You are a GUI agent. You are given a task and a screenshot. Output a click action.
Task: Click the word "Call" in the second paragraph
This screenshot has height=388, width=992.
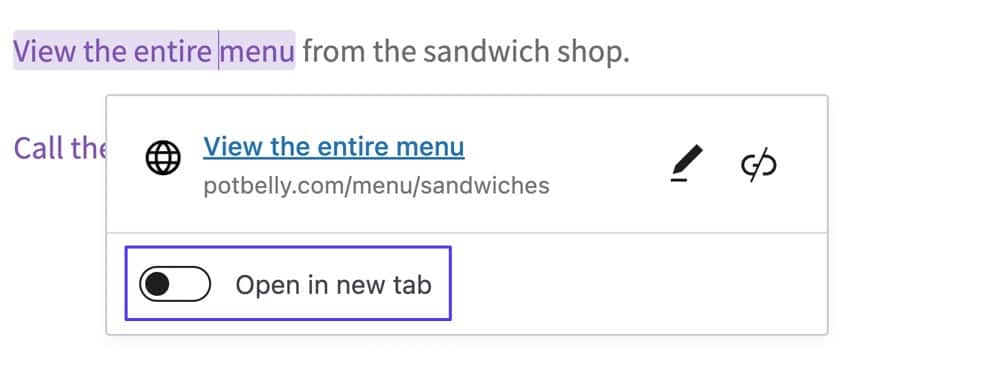39,148
